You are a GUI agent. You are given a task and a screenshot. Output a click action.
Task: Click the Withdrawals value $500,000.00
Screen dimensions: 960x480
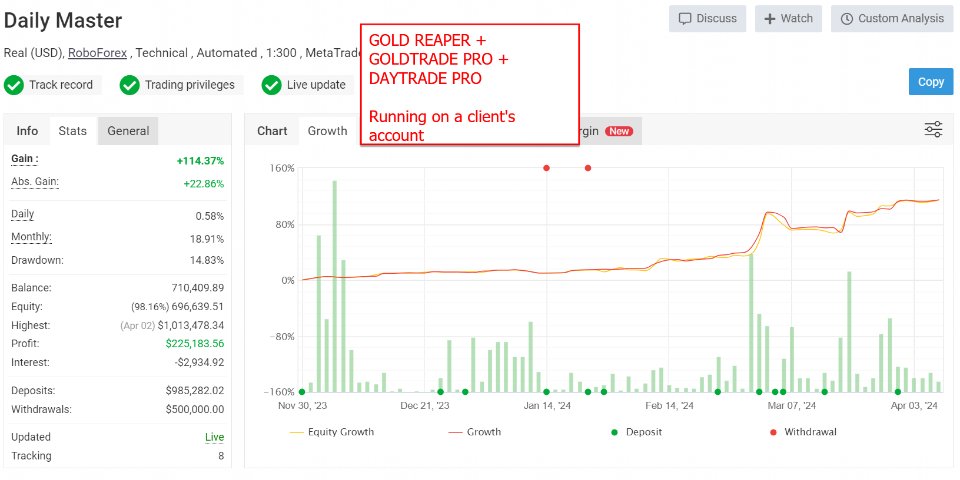click(x=195, y=410)
